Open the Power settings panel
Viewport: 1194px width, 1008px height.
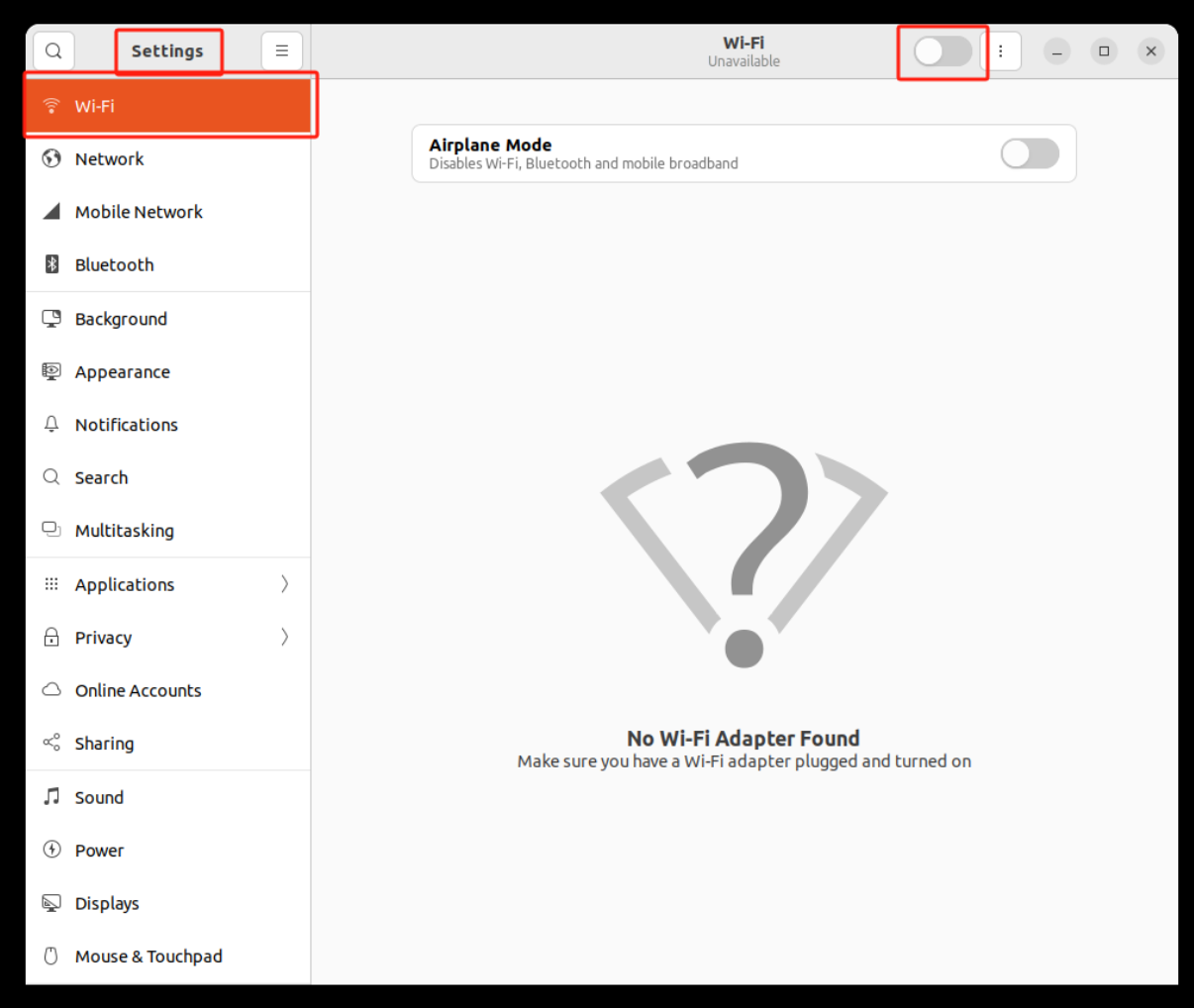point(99,851)
